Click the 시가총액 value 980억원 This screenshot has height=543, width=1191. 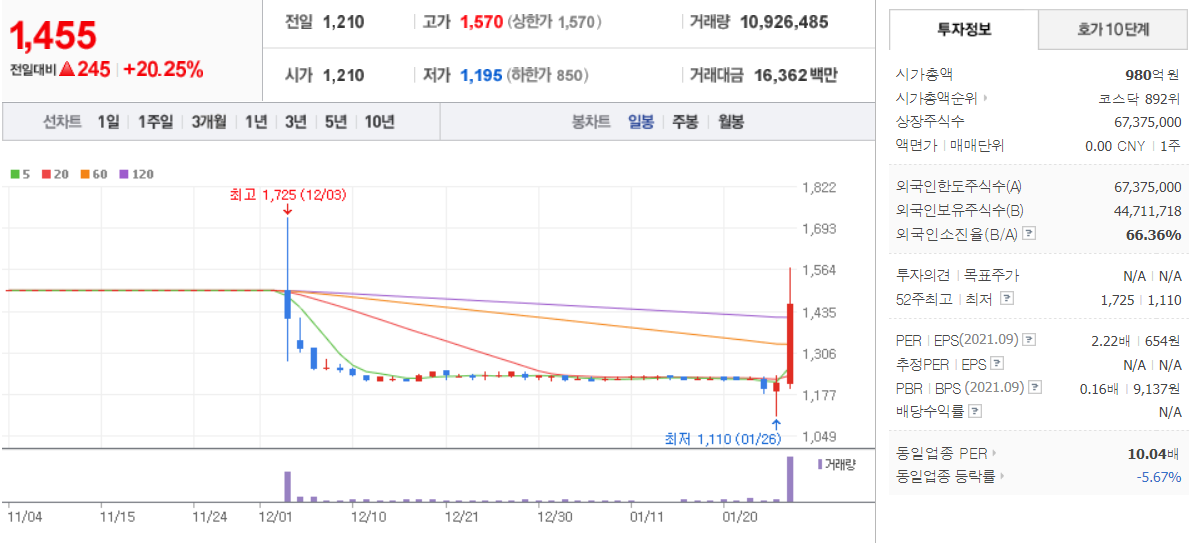[1152, 74]
